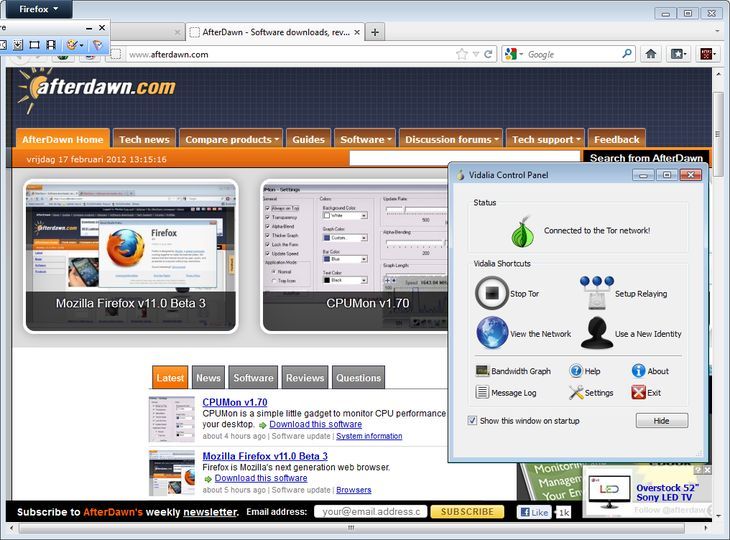Click the film capture tool icon
The height and width of the screenshot is (540, 730).
click(51, 45)
